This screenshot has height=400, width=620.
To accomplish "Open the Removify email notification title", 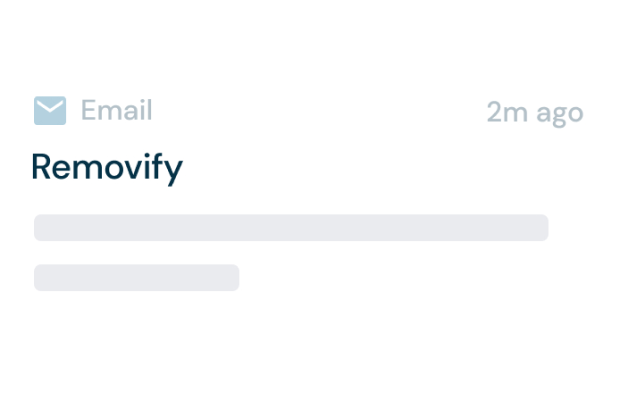I will [x=107, y=168].
